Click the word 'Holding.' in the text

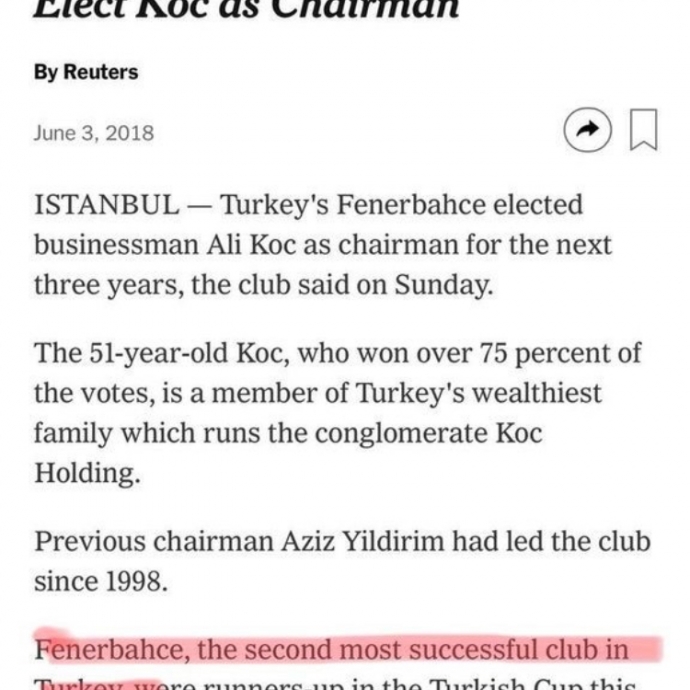88,473
